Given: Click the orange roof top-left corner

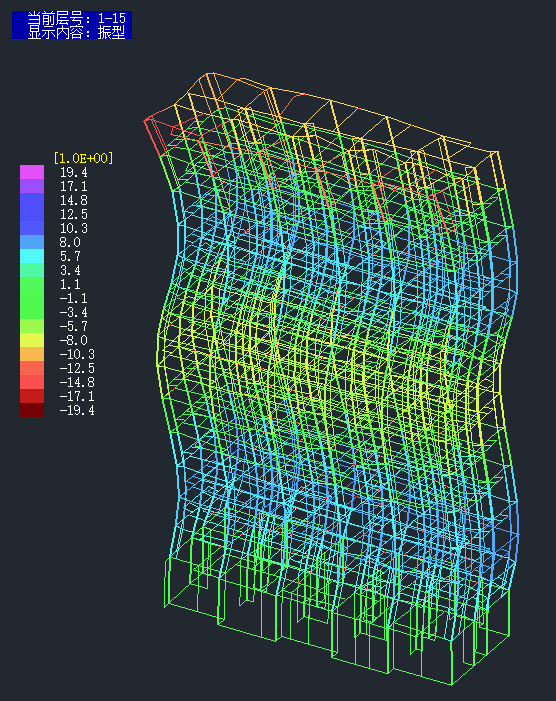Looking at the screenshot, I should [208, 74].
